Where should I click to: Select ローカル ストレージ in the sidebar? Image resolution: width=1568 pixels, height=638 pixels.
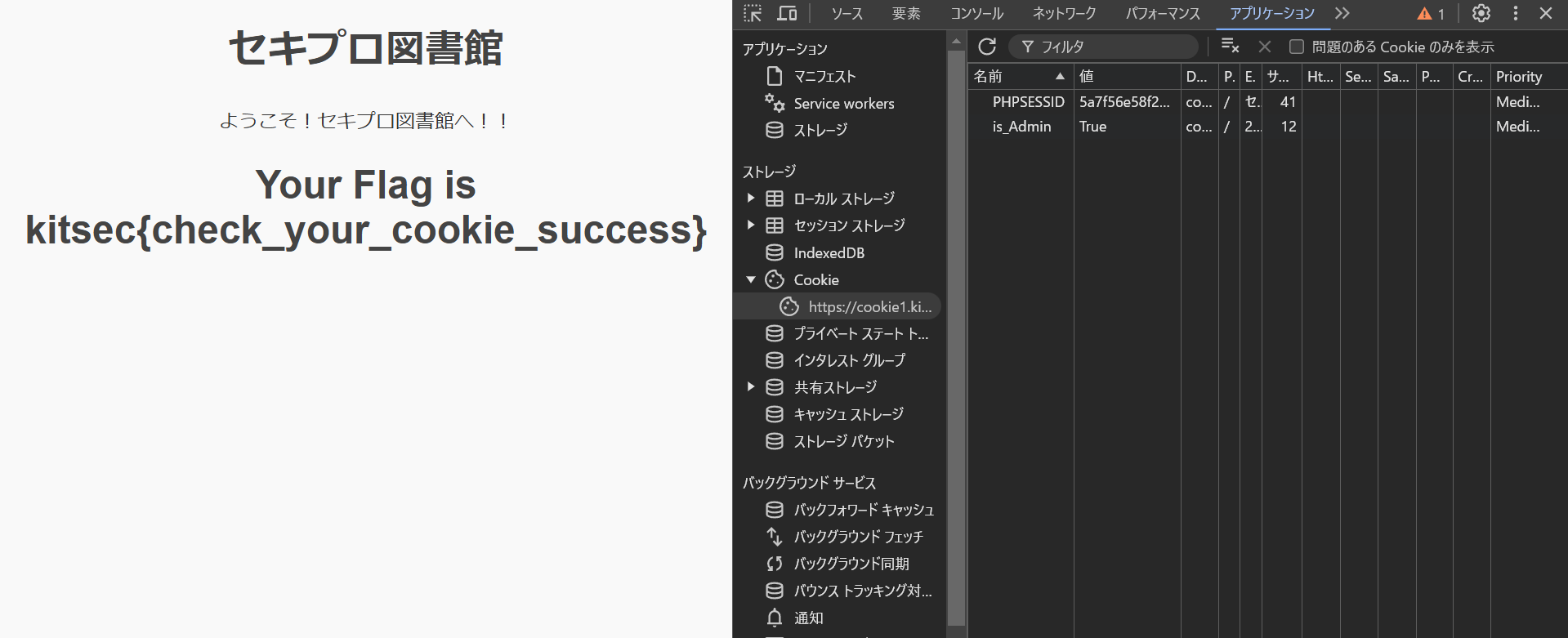tap(843, 199)
